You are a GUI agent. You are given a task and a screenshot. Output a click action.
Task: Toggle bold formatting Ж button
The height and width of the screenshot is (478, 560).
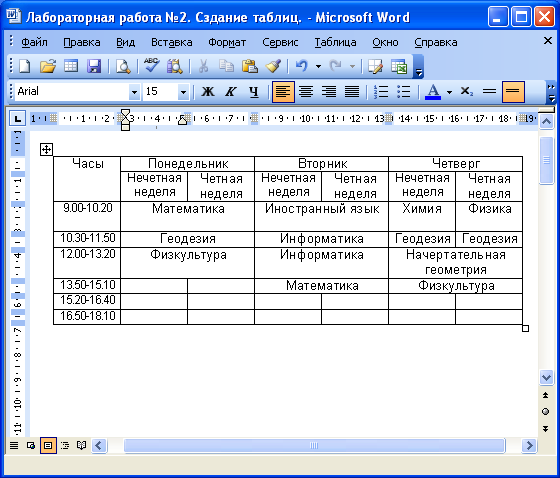(x=208, y=92)
